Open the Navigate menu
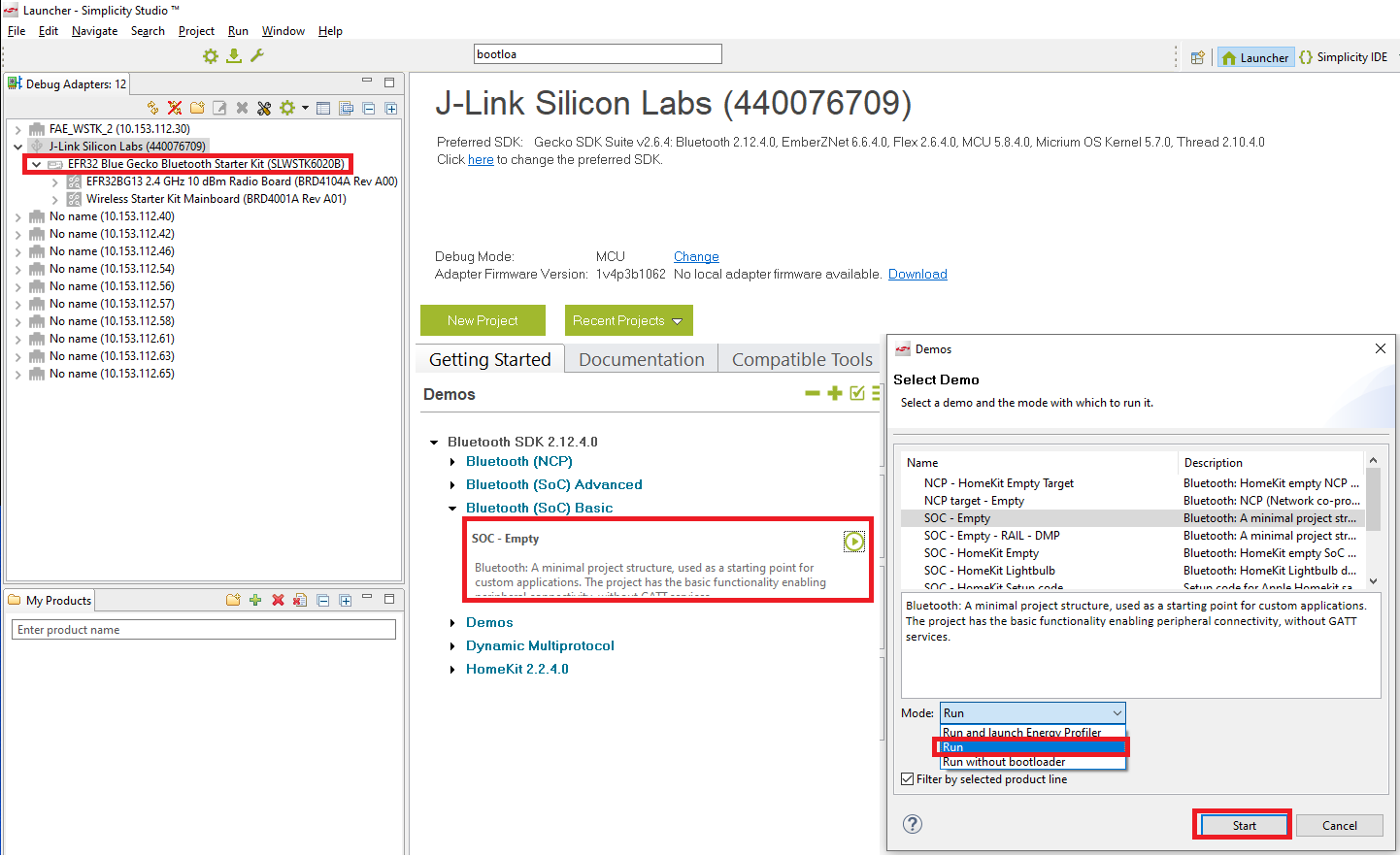 point(94,31)
